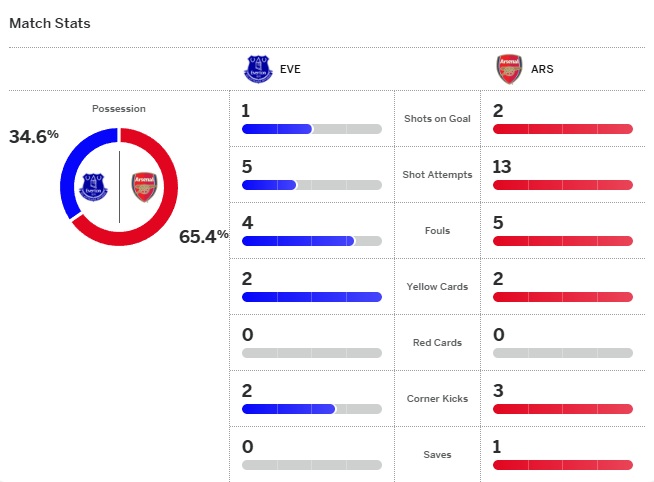
Task: Click Arsenal crest inside possession donut
Action: pyautogui.click(x=144, y=186)
